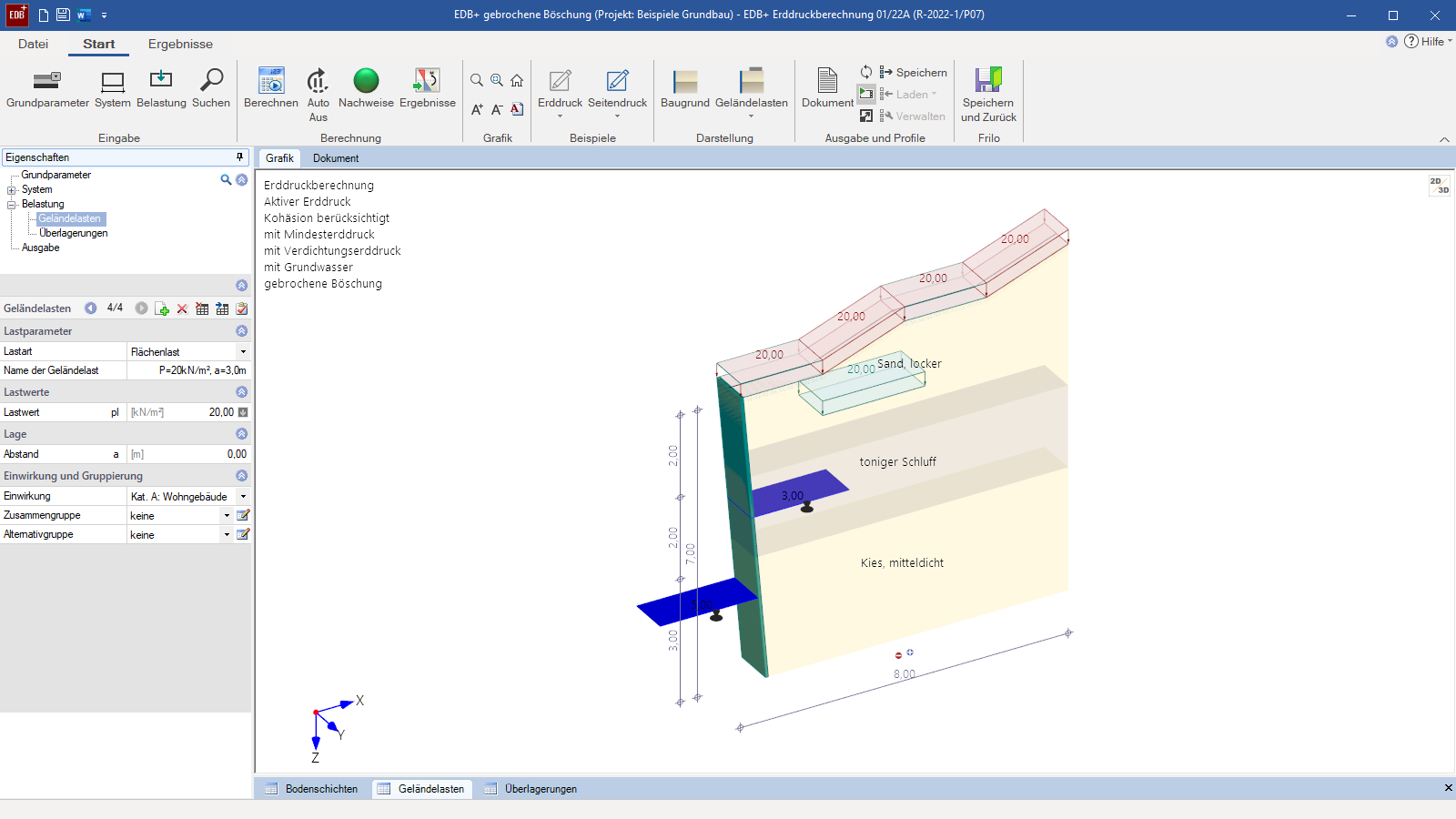Collapse Einwirkung und Gruppierung section
Viewport: 1456px width, 819px height.
[242, 476]
